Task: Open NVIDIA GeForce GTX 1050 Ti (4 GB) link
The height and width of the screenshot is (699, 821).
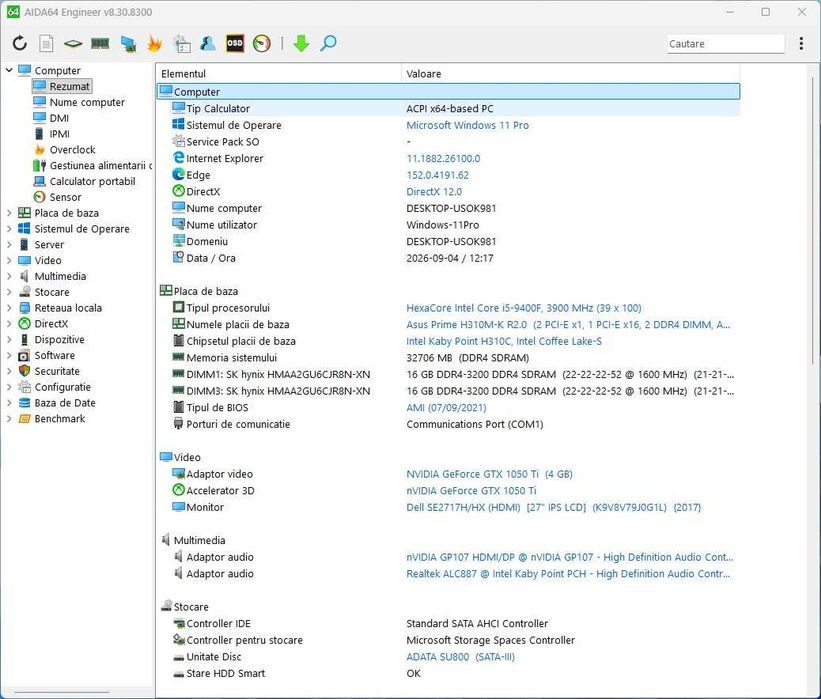Action: 490,474
